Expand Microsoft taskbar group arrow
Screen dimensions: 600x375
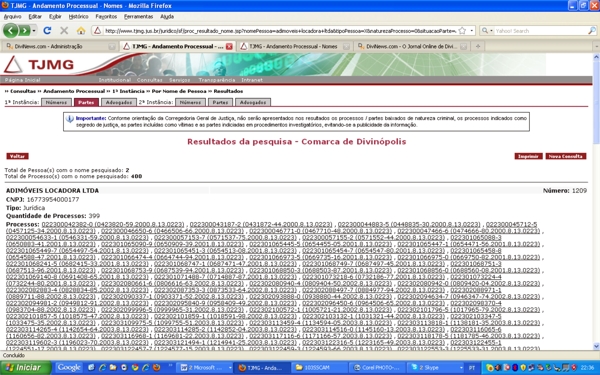click(230, 368)
